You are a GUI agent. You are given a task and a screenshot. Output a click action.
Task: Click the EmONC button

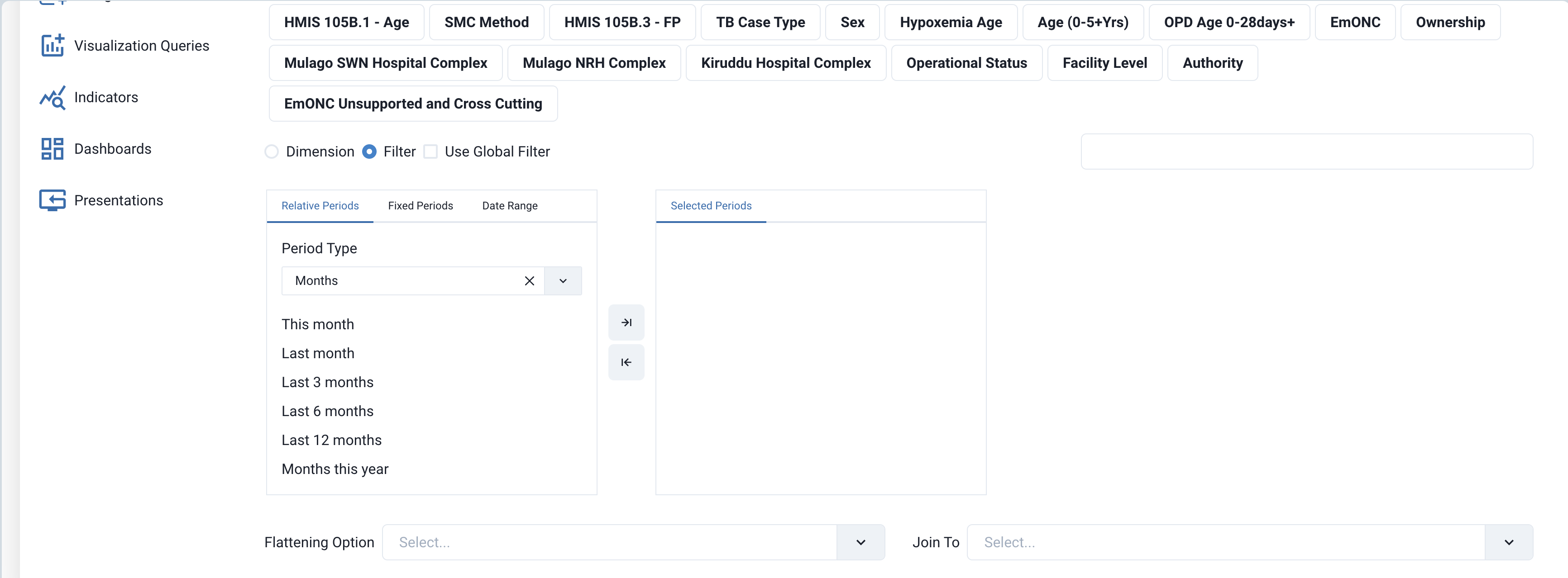(1355, 23)
